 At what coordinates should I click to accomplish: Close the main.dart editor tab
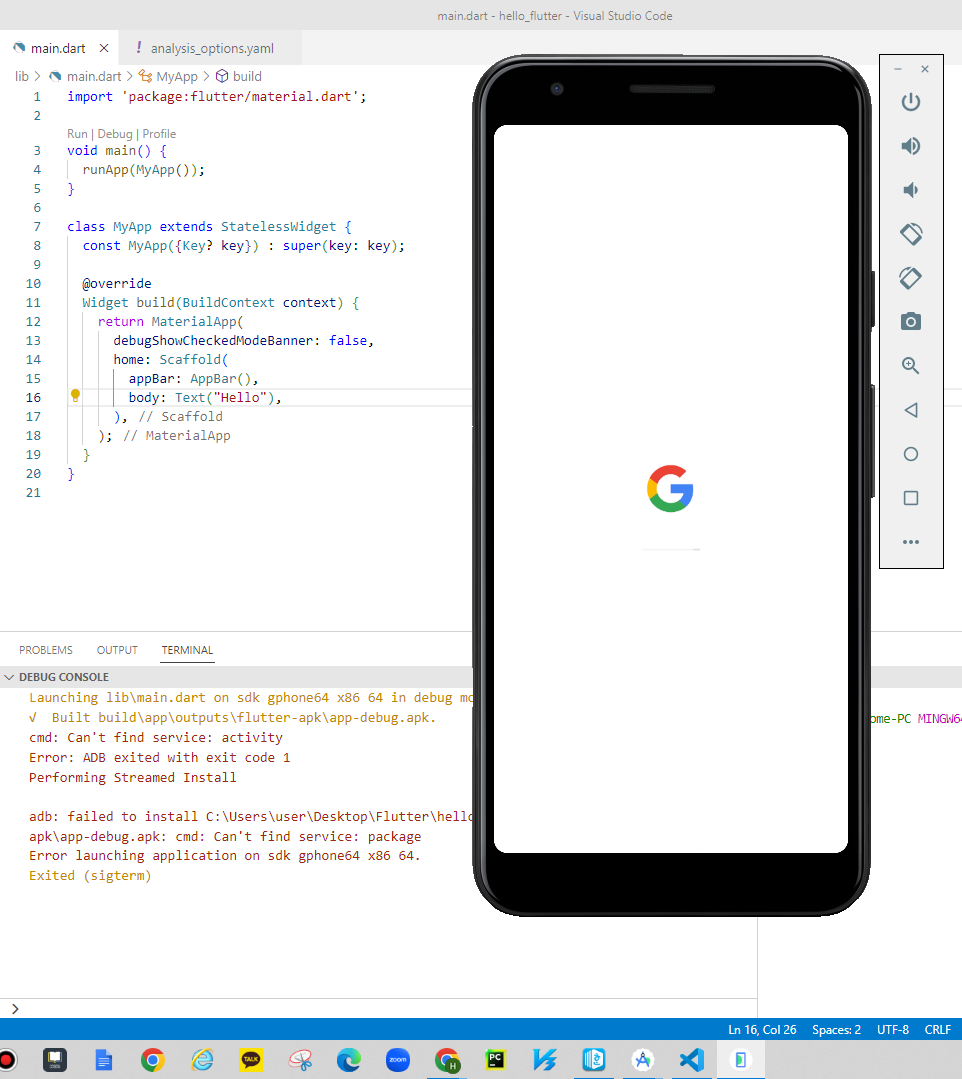coord(104,48)
